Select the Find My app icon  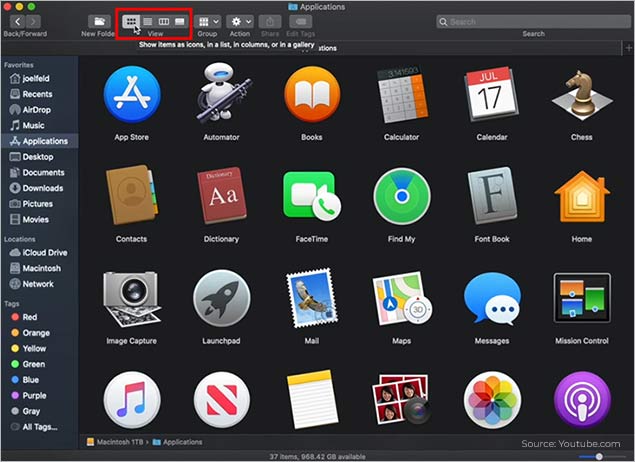402,196
